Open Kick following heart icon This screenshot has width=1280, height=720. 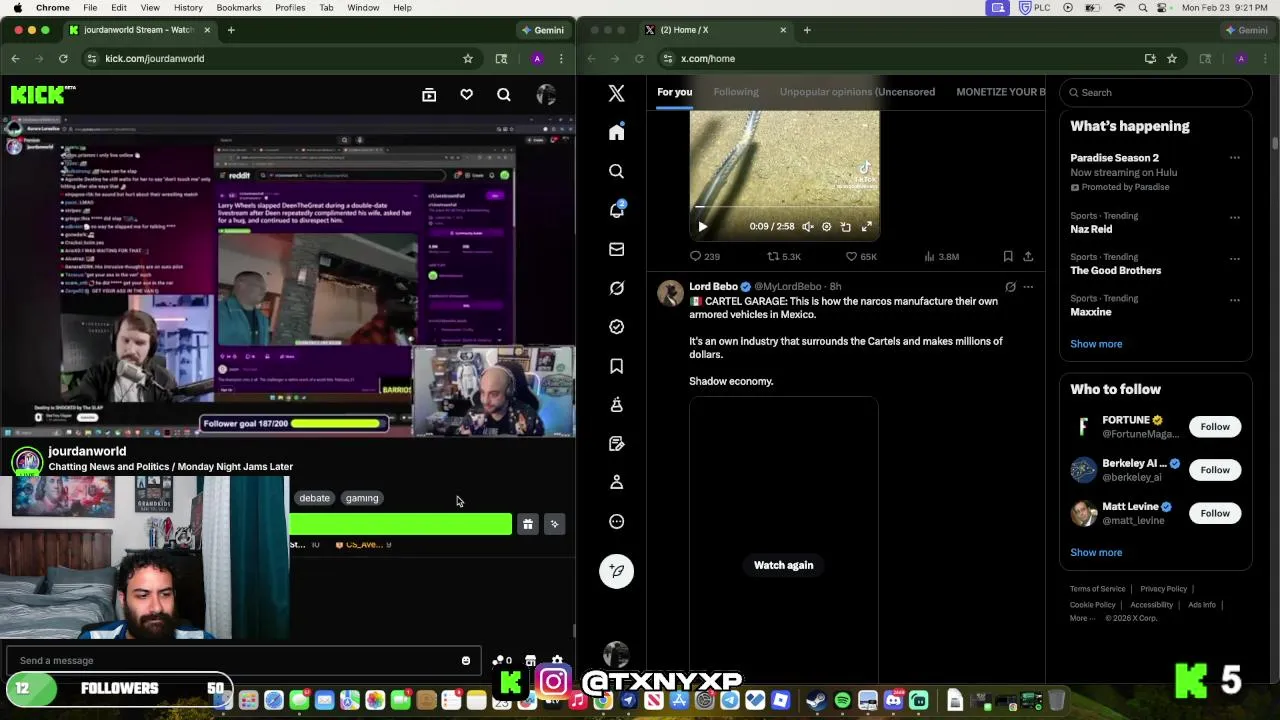[x=466, y=95]
